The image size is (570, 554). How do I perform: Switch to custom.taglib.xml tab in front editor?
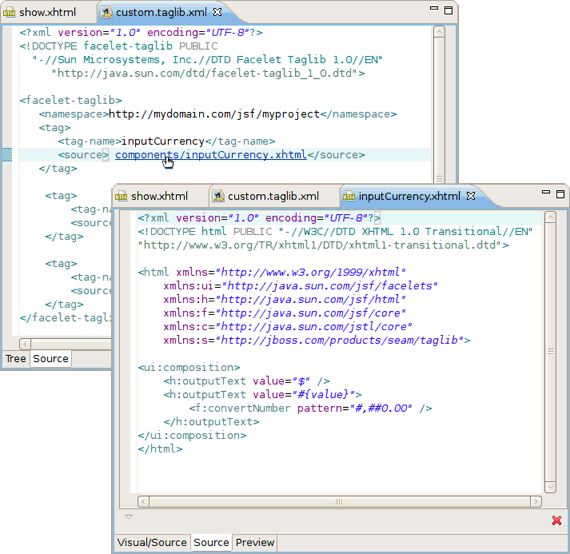273,197
